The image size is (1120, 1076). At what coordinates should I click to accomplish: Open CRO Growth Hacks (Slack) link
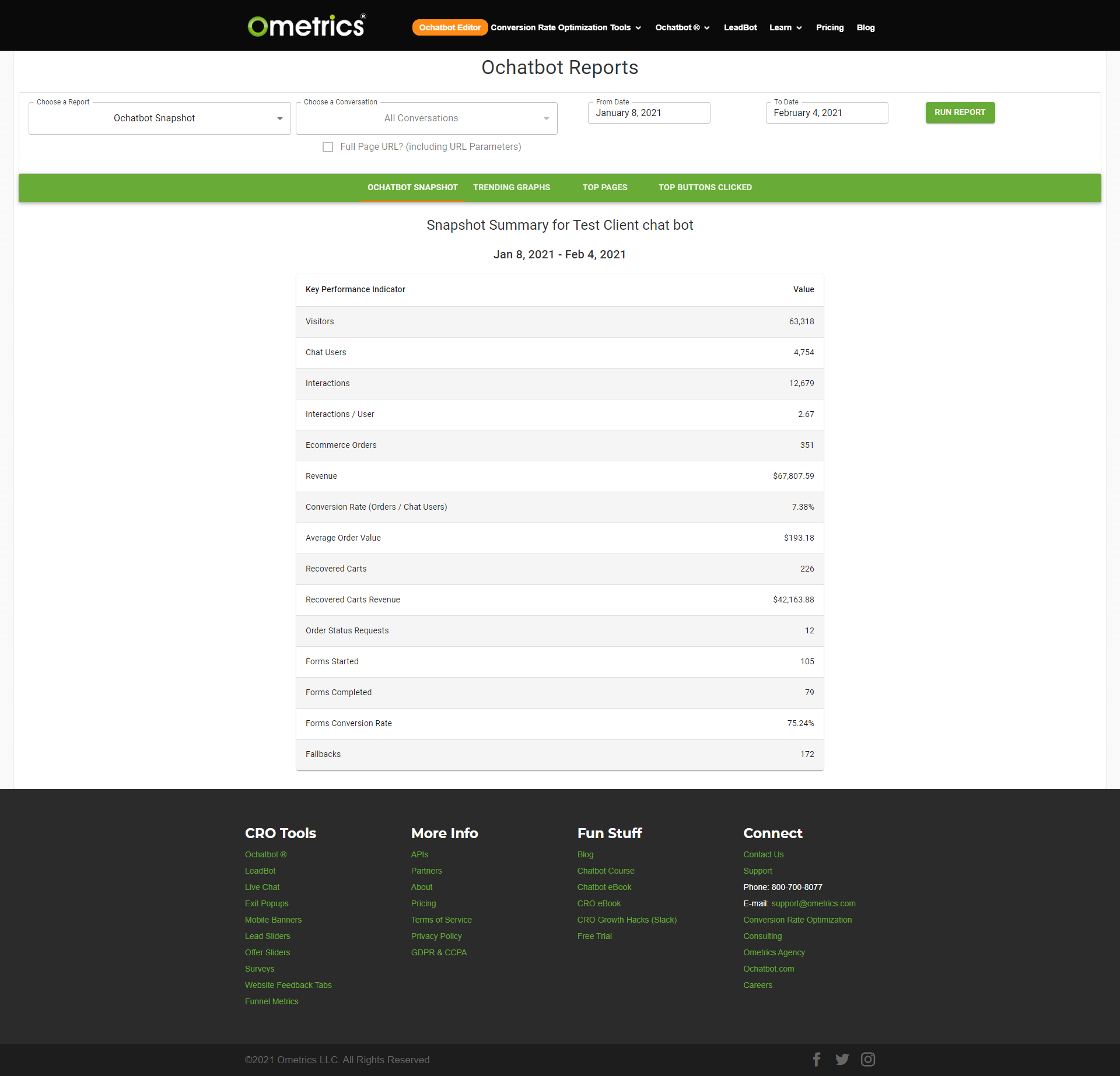(x=627, y=920)
